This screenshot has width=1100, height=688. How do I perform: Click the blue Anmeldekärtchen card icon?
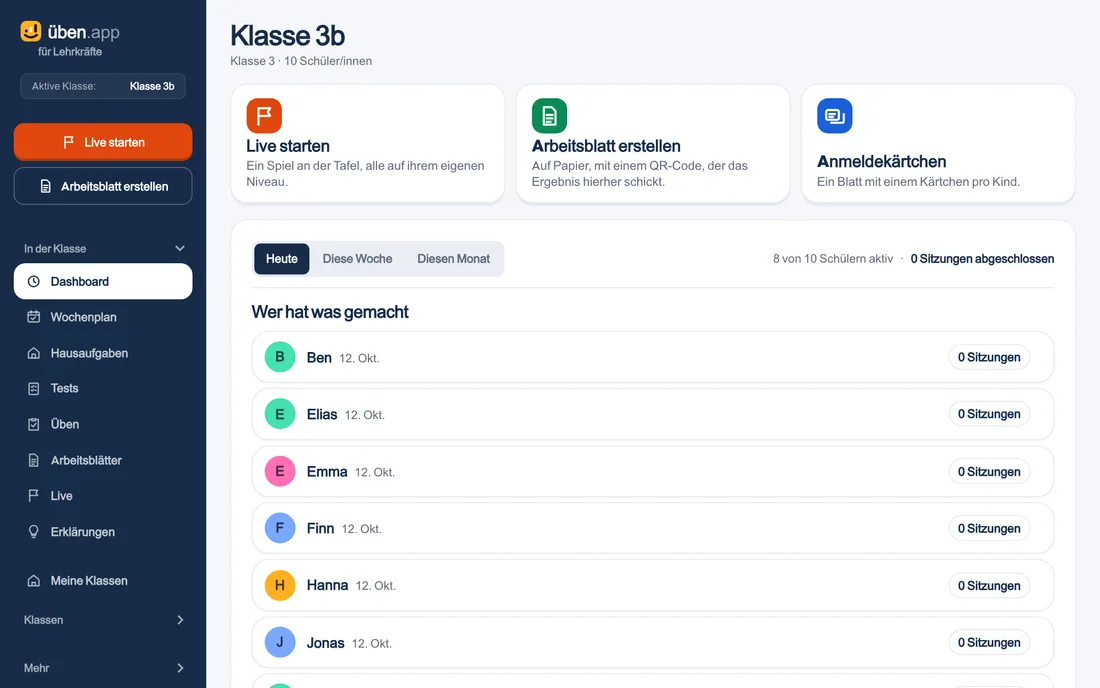[835, 116]
